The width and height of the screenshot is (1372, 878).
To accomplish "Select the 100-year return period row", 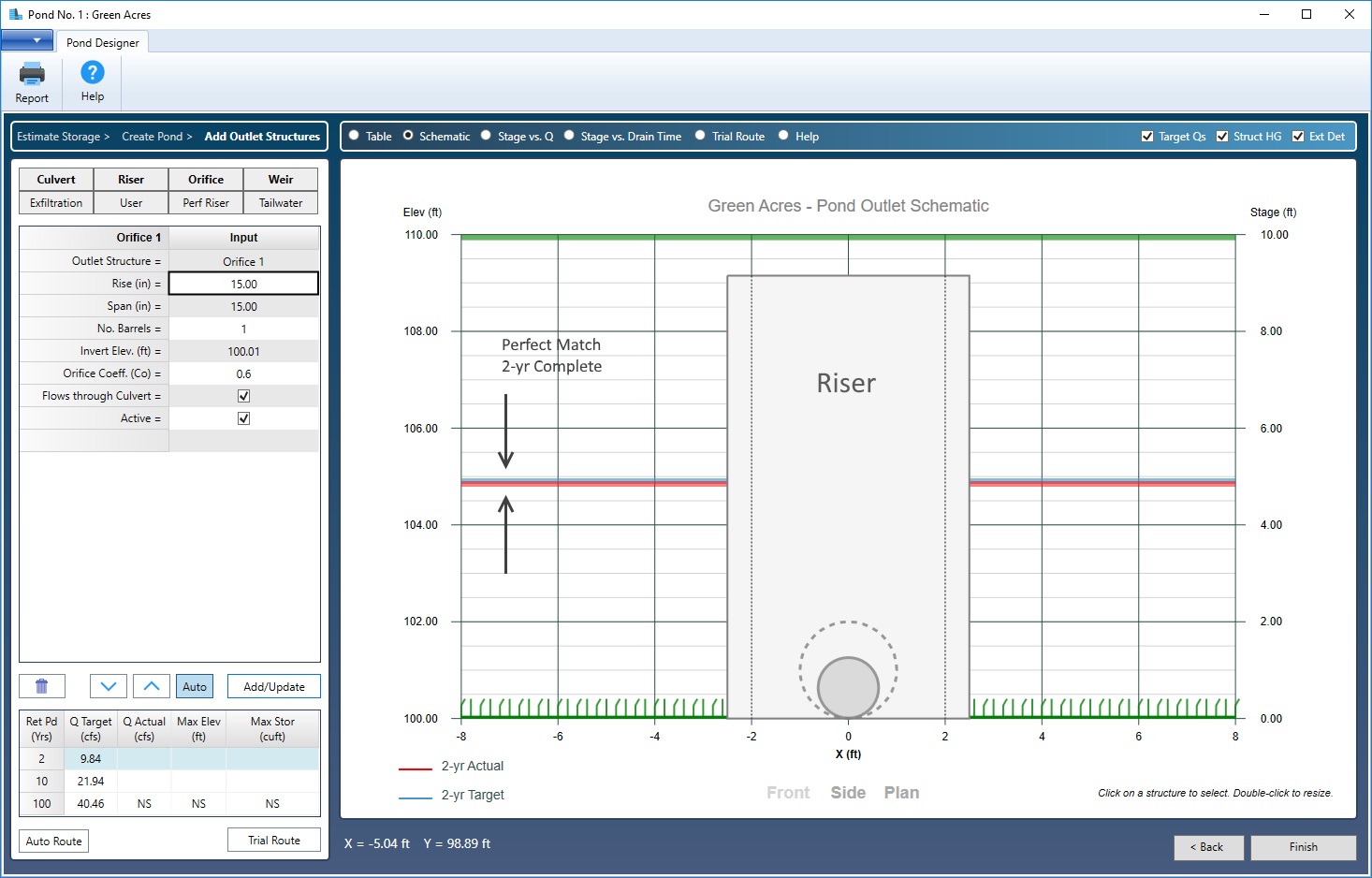I will click(x=169, y=804).
